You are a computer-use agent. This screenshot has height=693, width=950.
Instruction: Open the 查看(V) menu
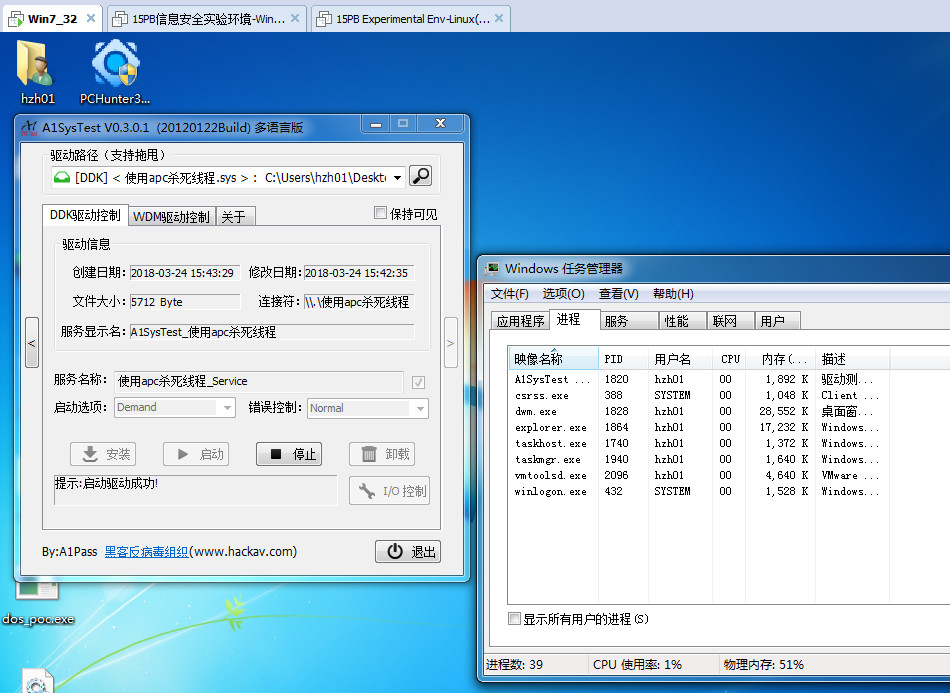click(619, 294)
